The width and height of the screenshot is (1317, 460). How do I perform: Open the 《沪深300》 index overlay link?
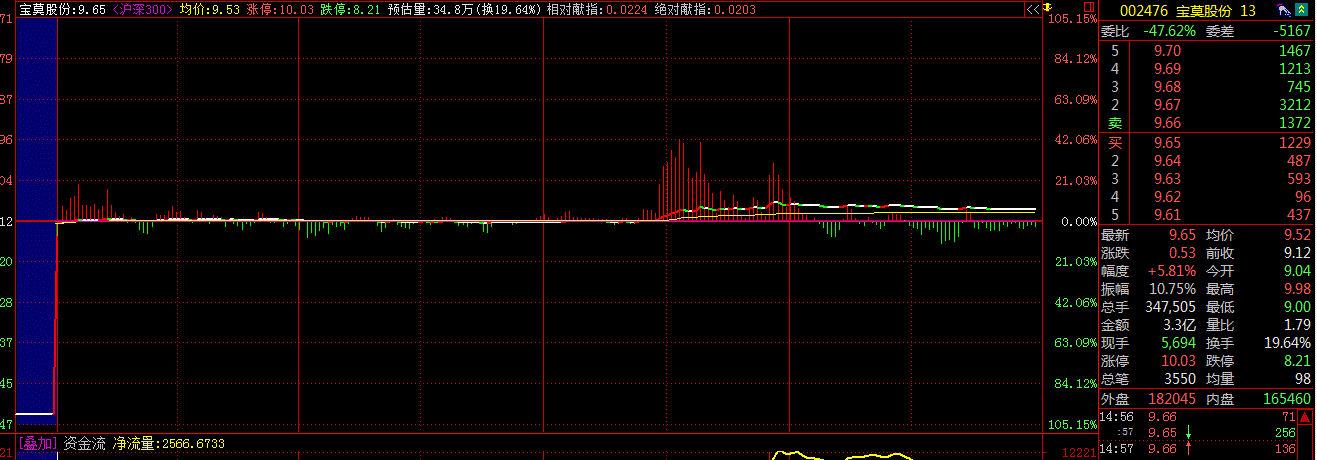[143, 8]
